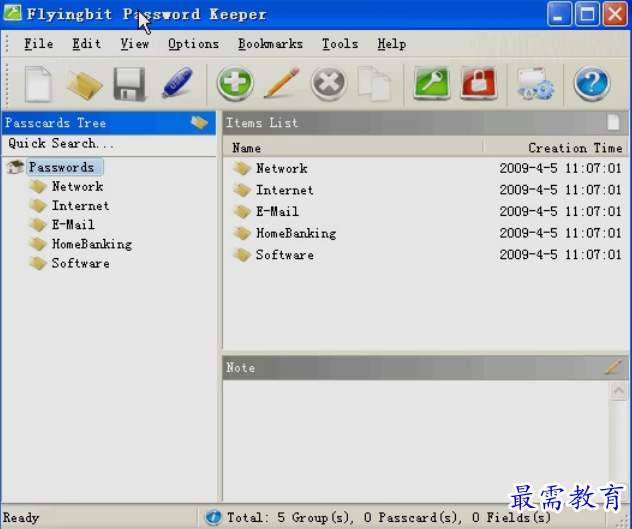632x529 pixels.
Task: Click page icon in Items List header
Action: (x=613, y=122)
